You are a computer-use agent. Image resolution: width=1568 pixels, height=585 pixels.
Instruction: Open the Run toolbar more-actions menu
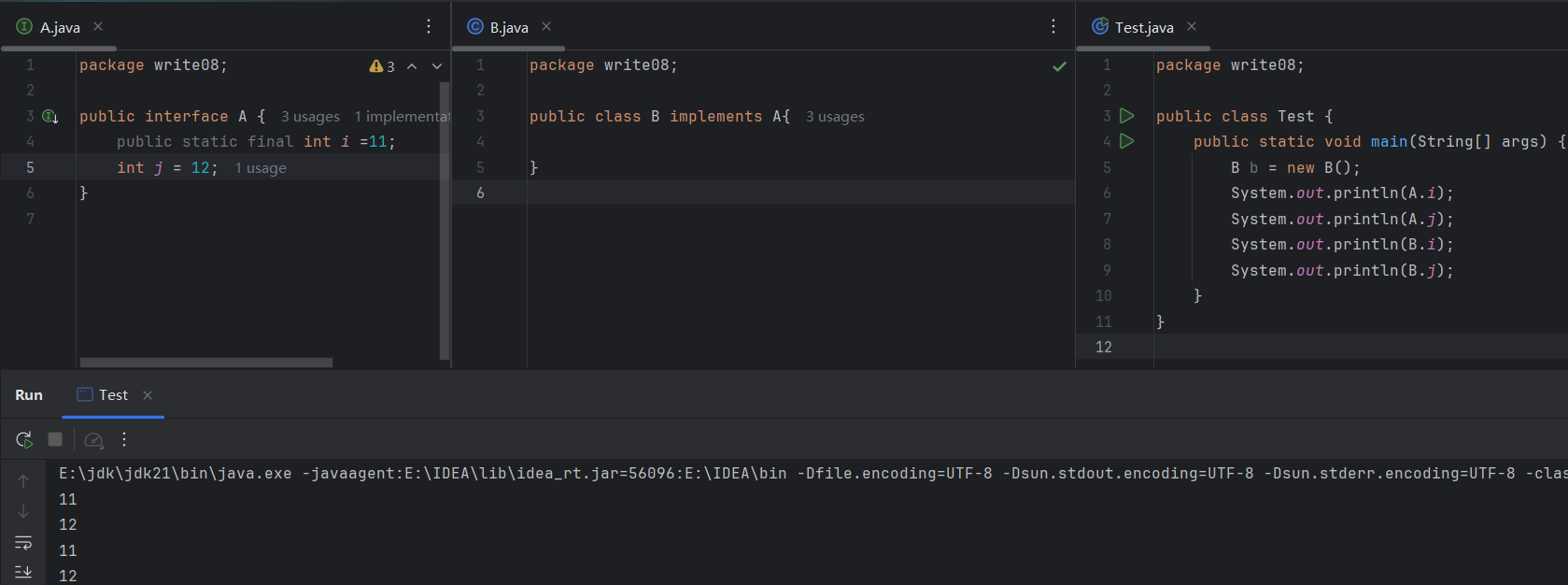point(124,439)
